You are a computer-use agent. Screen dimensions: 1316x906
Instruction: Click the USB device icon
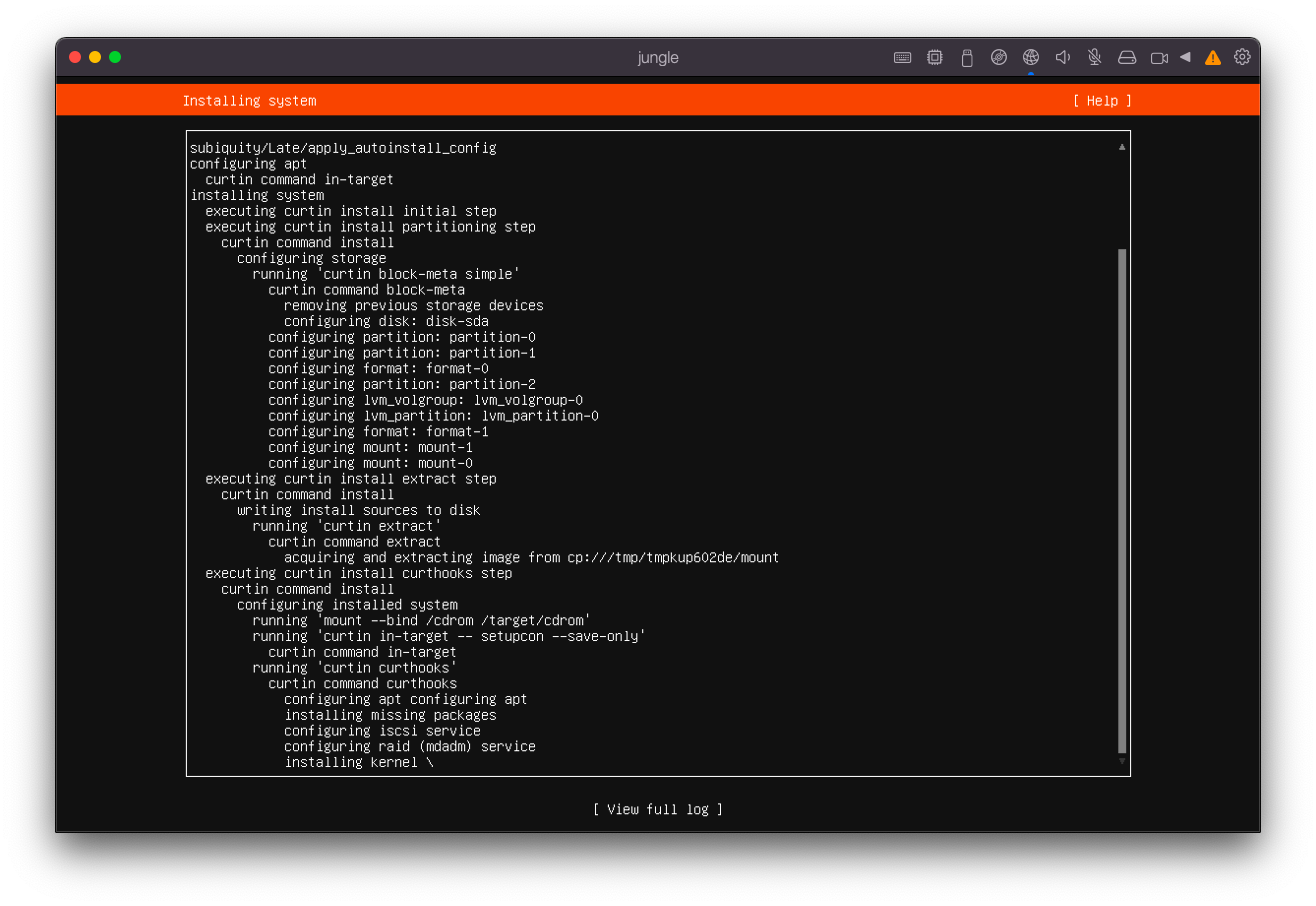[966, 58]
